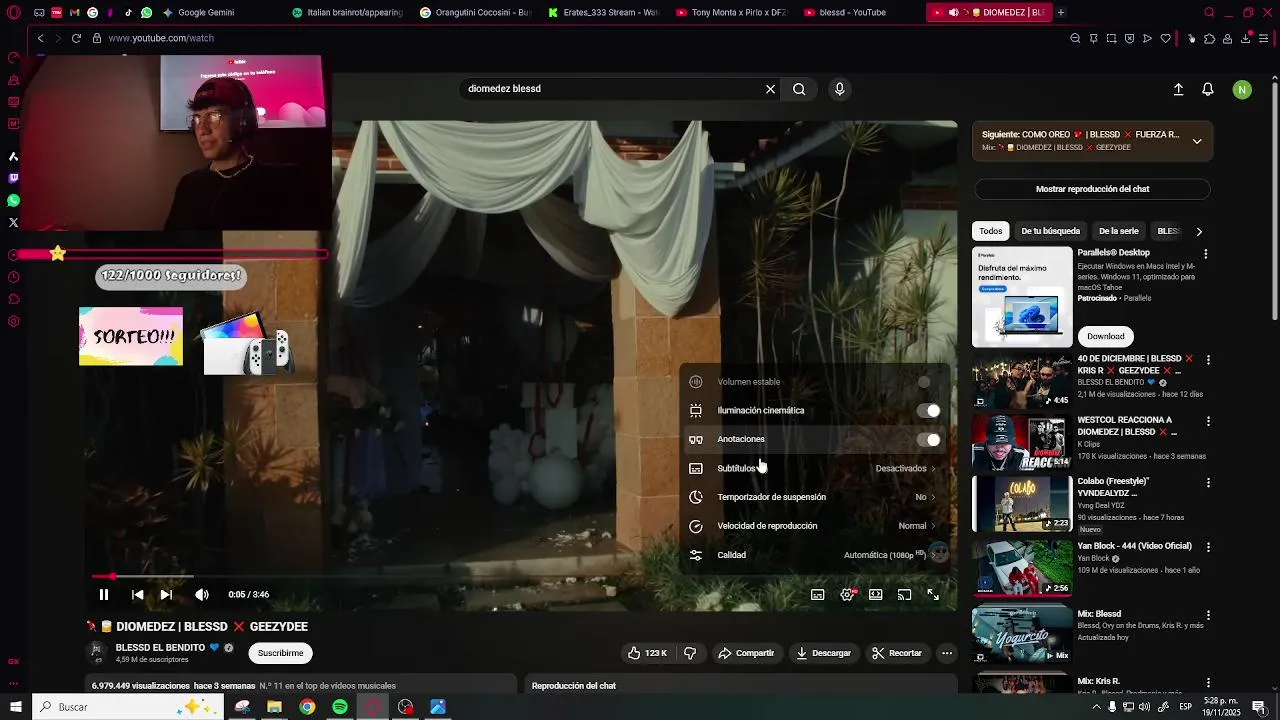Open the Mix: Blessd playlist thumbnail
The width and height of the screenshot is (1280, 720).
tap(1022, 634)
